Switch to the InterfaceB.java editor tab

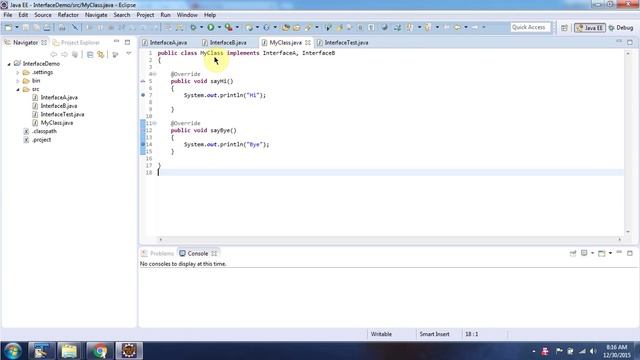(x=224, y=42)
